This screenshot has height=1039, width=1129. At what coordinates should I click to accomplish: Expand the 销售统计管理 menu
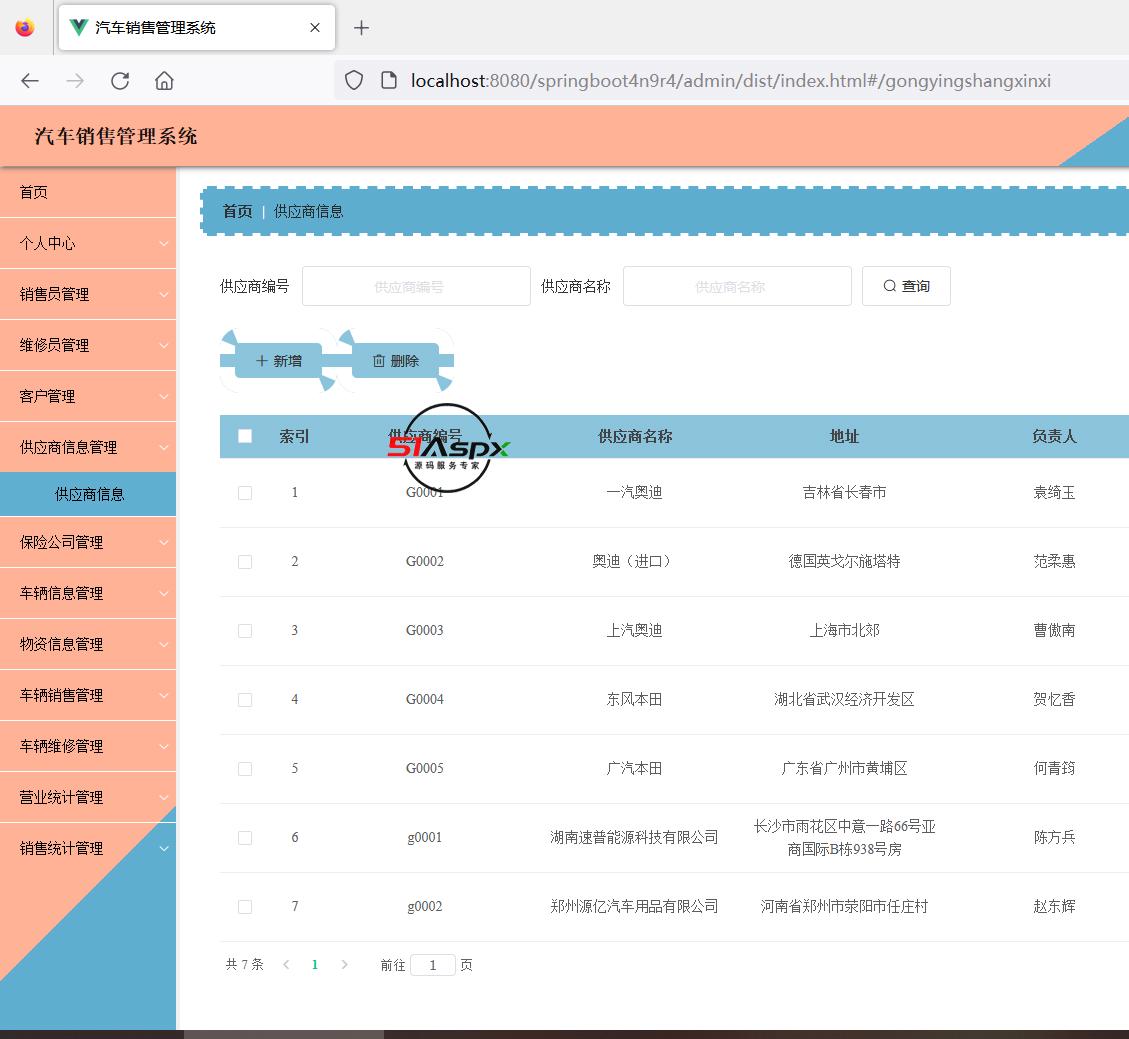click(88, 849)
